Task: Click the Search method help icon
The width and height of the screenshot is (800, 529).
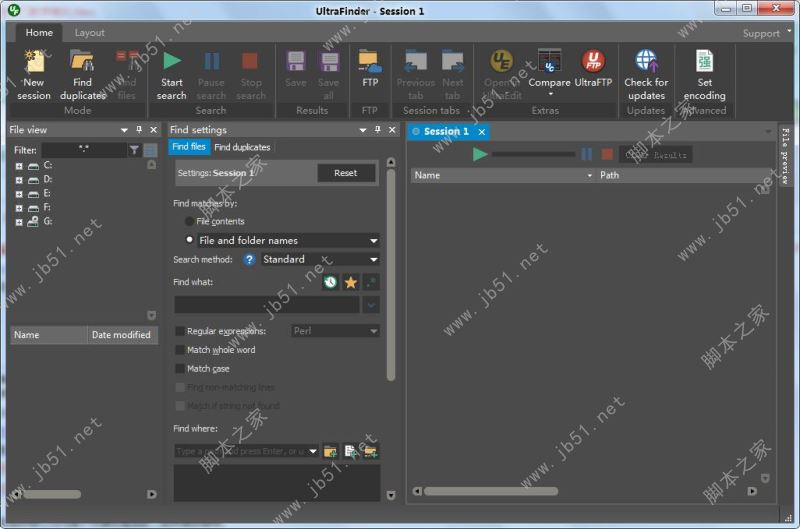Action: [249, 260]
